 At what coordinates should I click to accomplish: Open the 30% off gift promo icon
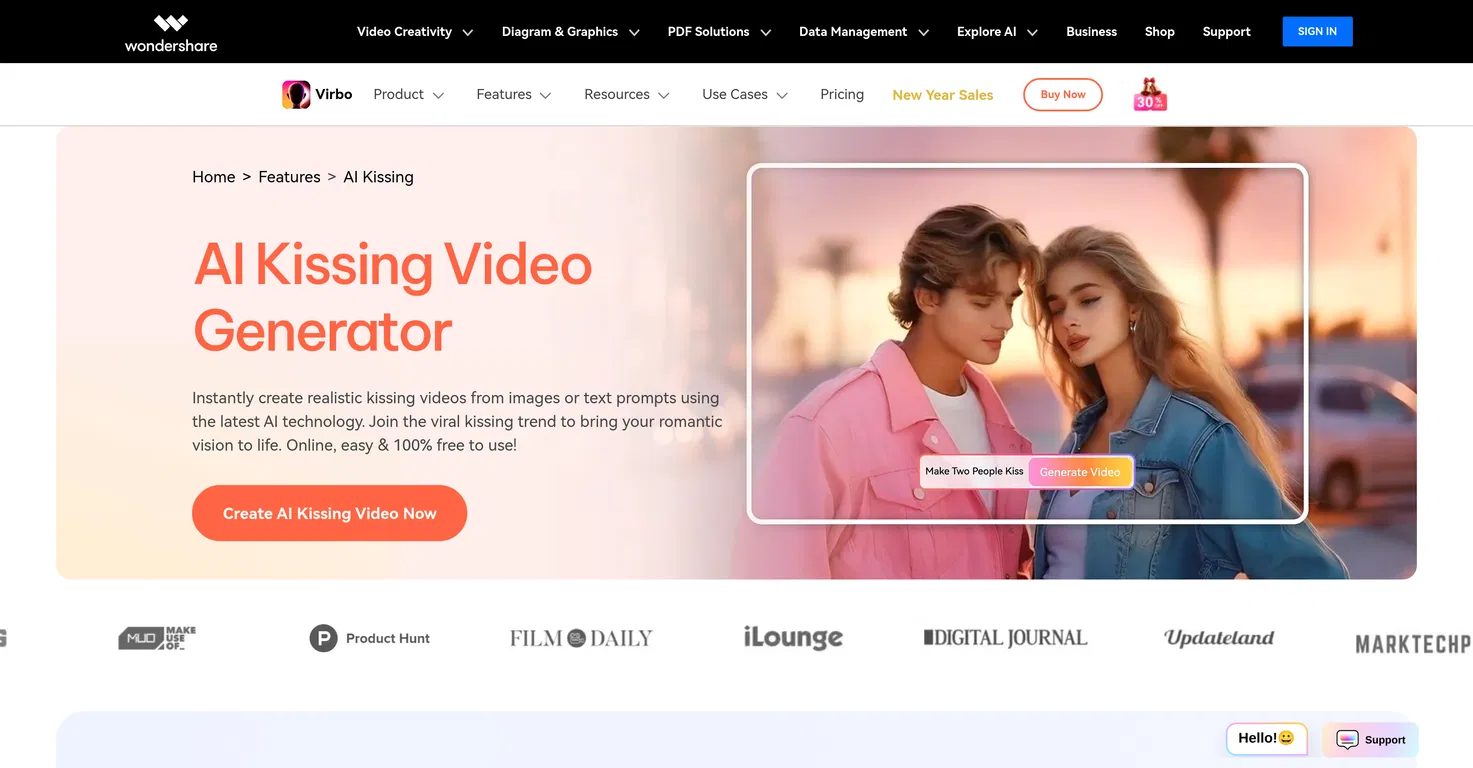(1150, 94)
